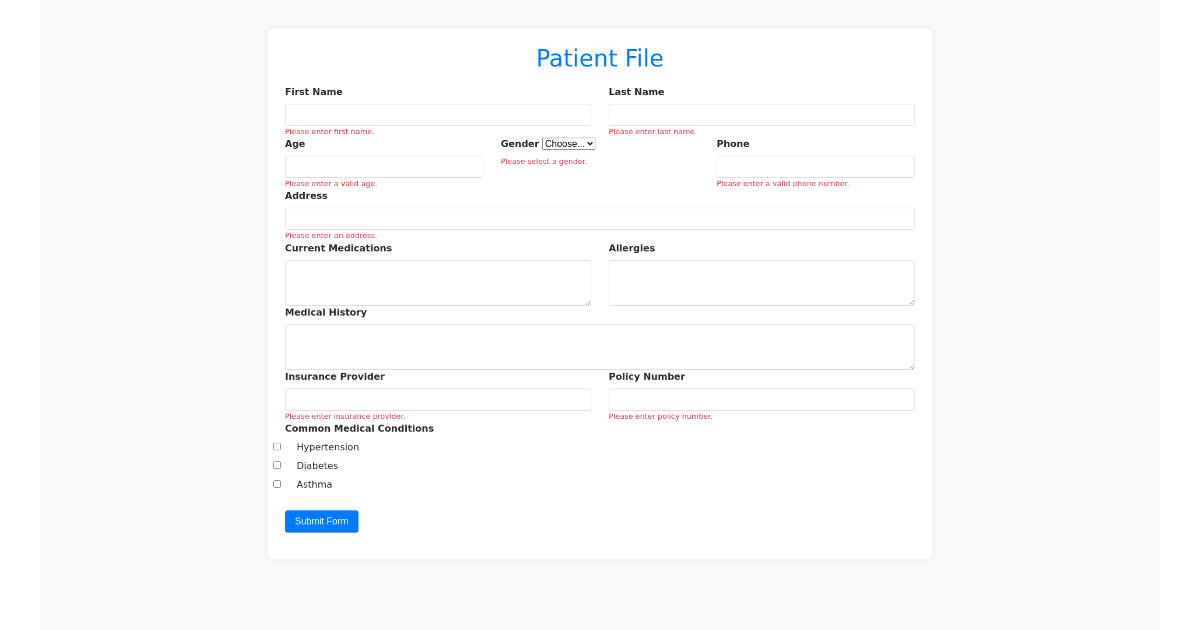The image size is (1200, 630).
Task: Click the Allergies text area
Action: pyautogui.click(x=762, y=283)
